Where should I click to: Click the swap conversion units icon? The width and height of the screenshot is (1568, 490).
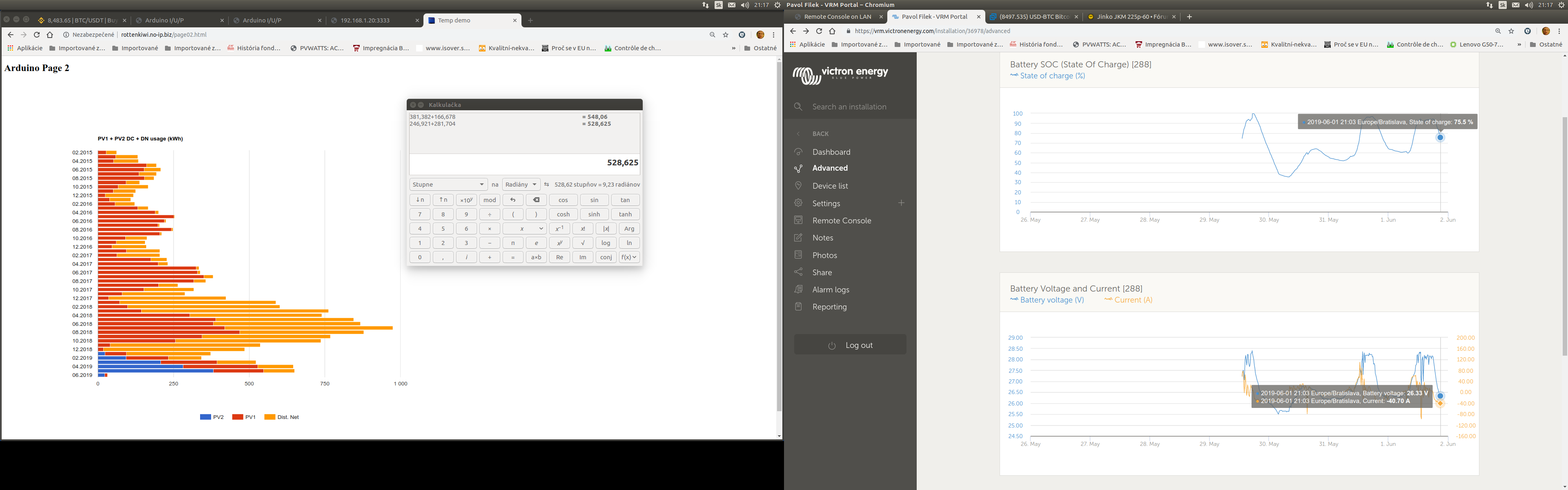coord(547,185)
